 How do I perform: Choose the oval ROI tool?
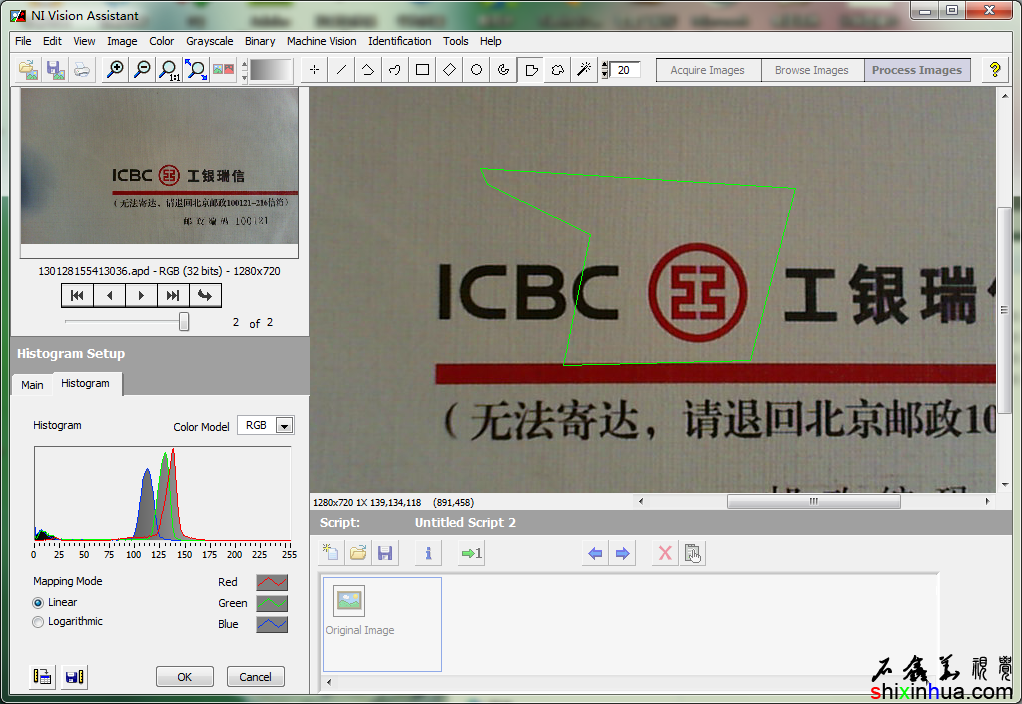(477, 70)
